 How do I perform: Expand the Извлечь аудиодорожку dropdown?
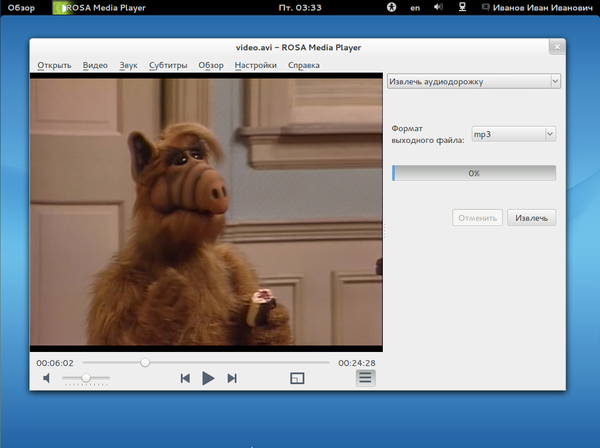click(x=474, y=81)
